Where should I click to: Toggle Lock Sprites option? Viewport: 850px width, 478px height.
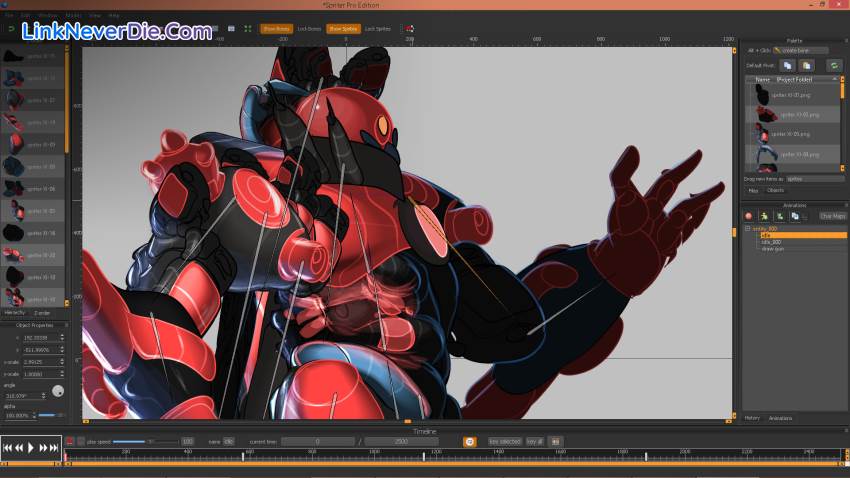[x=377, y=29]
